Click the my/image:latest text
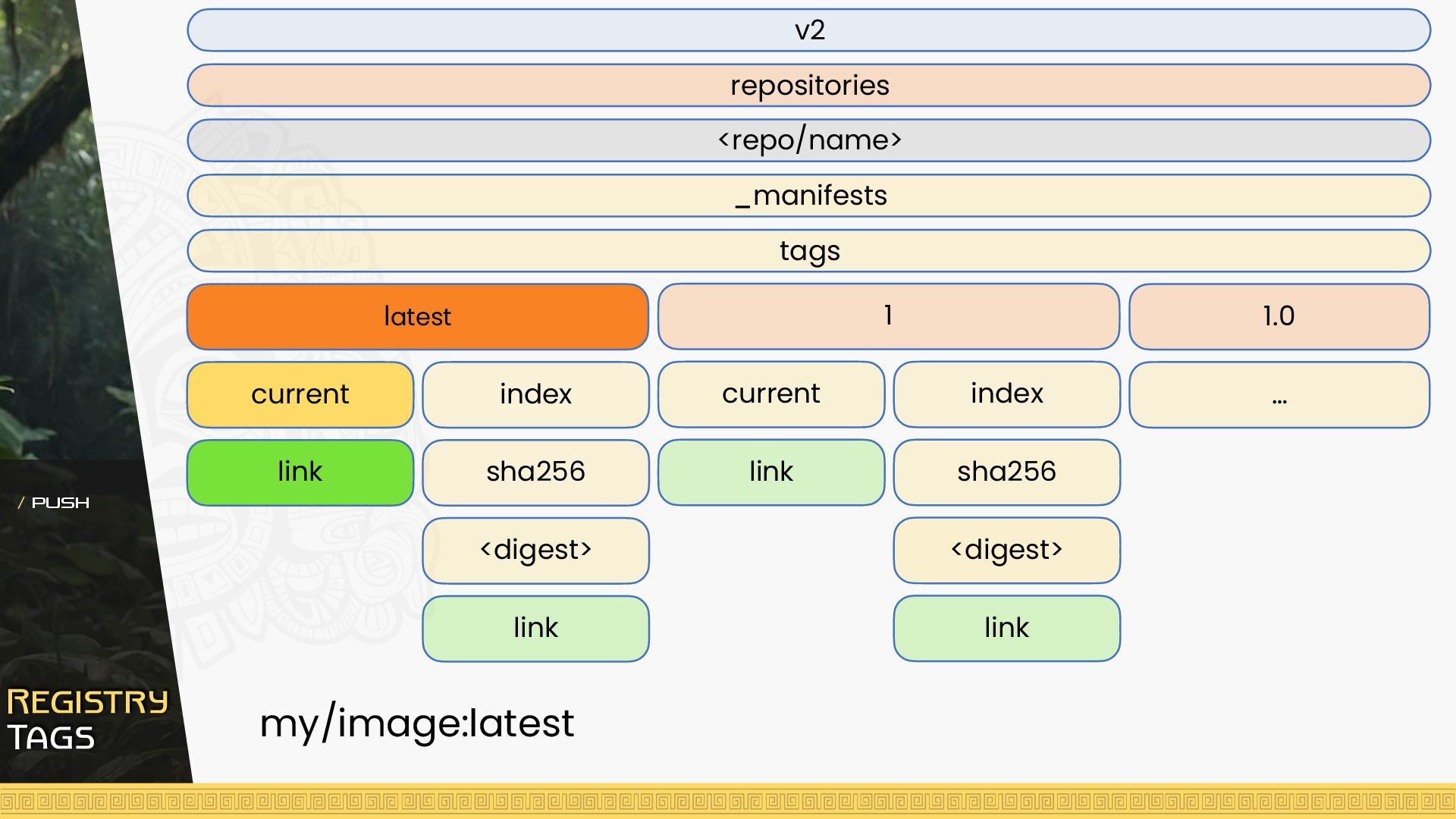 point(417,723)
